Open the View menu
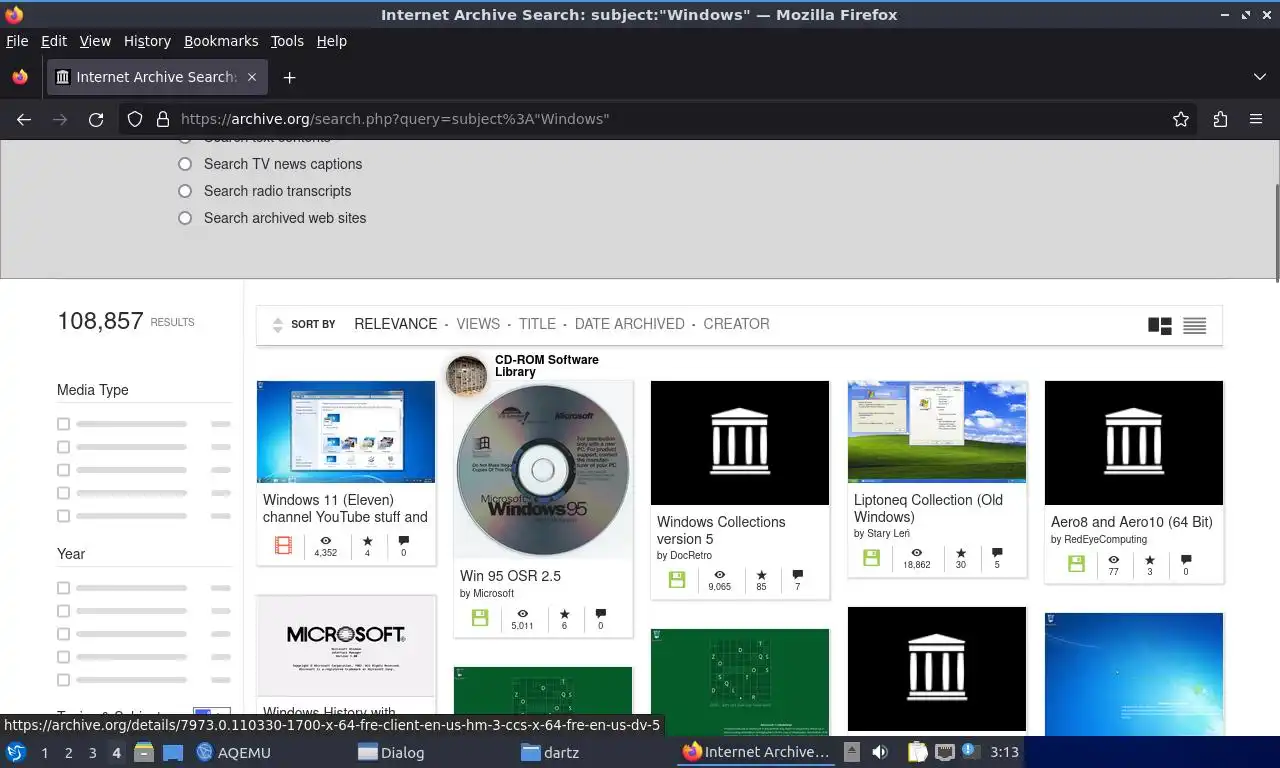This screenshot has width=1280, height=768. 95,41
